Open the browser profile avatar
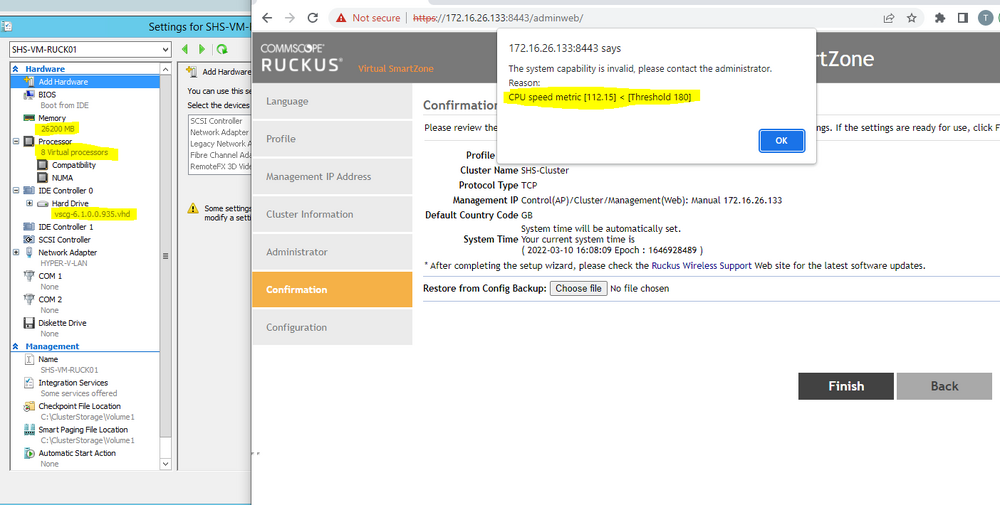Viewport: 1000px width, 505px height. pos(985,18)
